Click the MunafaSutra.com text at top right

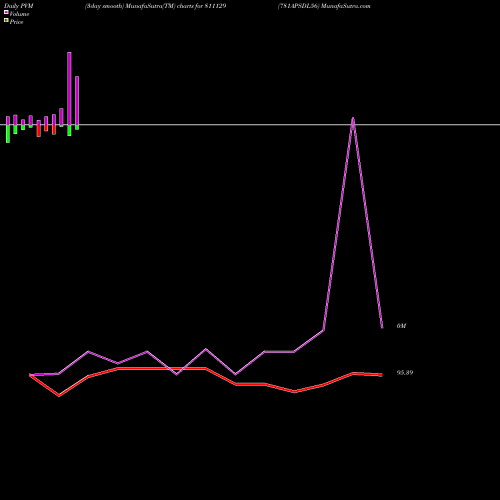click(x=346, y=6)
